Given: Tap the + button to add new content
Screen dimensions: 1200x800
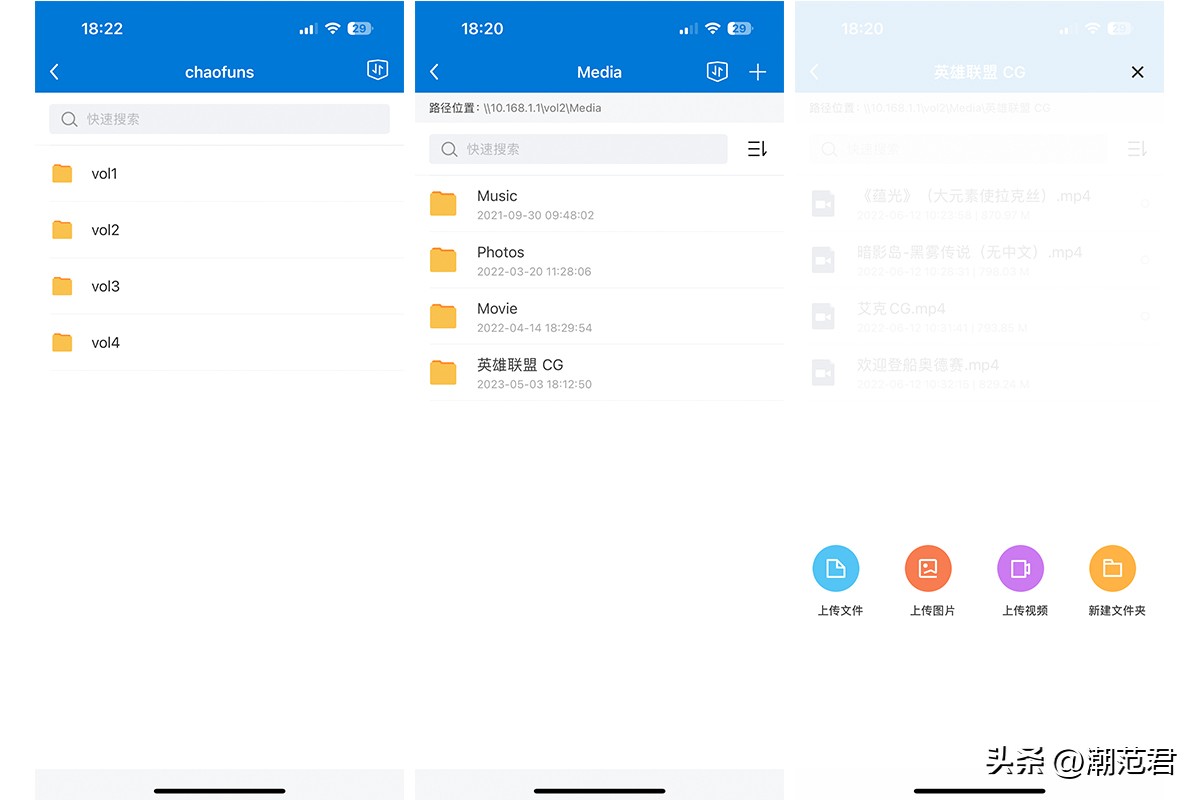Looking at the screenshot, I should pos(757,72).
